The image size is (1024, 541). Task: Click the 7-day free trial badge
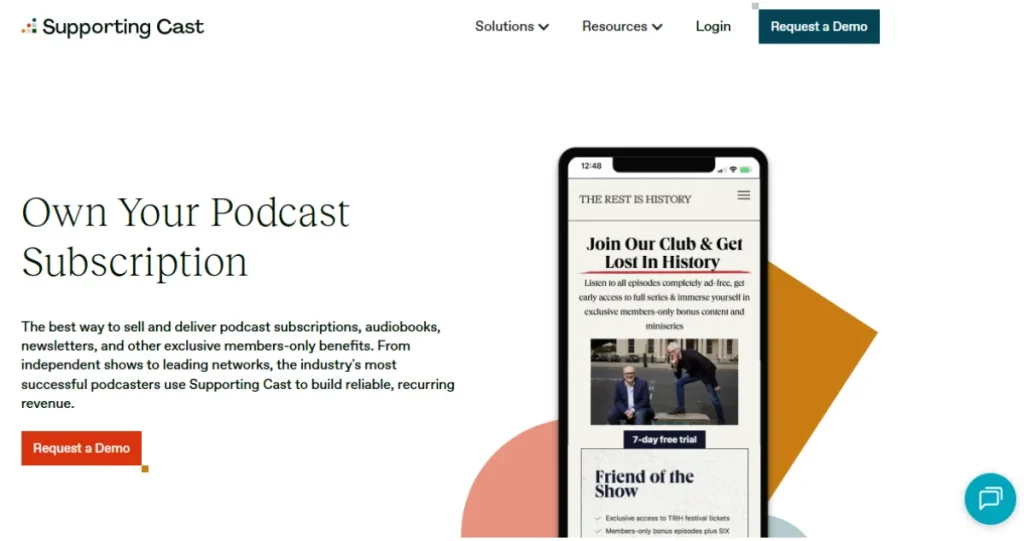click(x=664, y=440)
